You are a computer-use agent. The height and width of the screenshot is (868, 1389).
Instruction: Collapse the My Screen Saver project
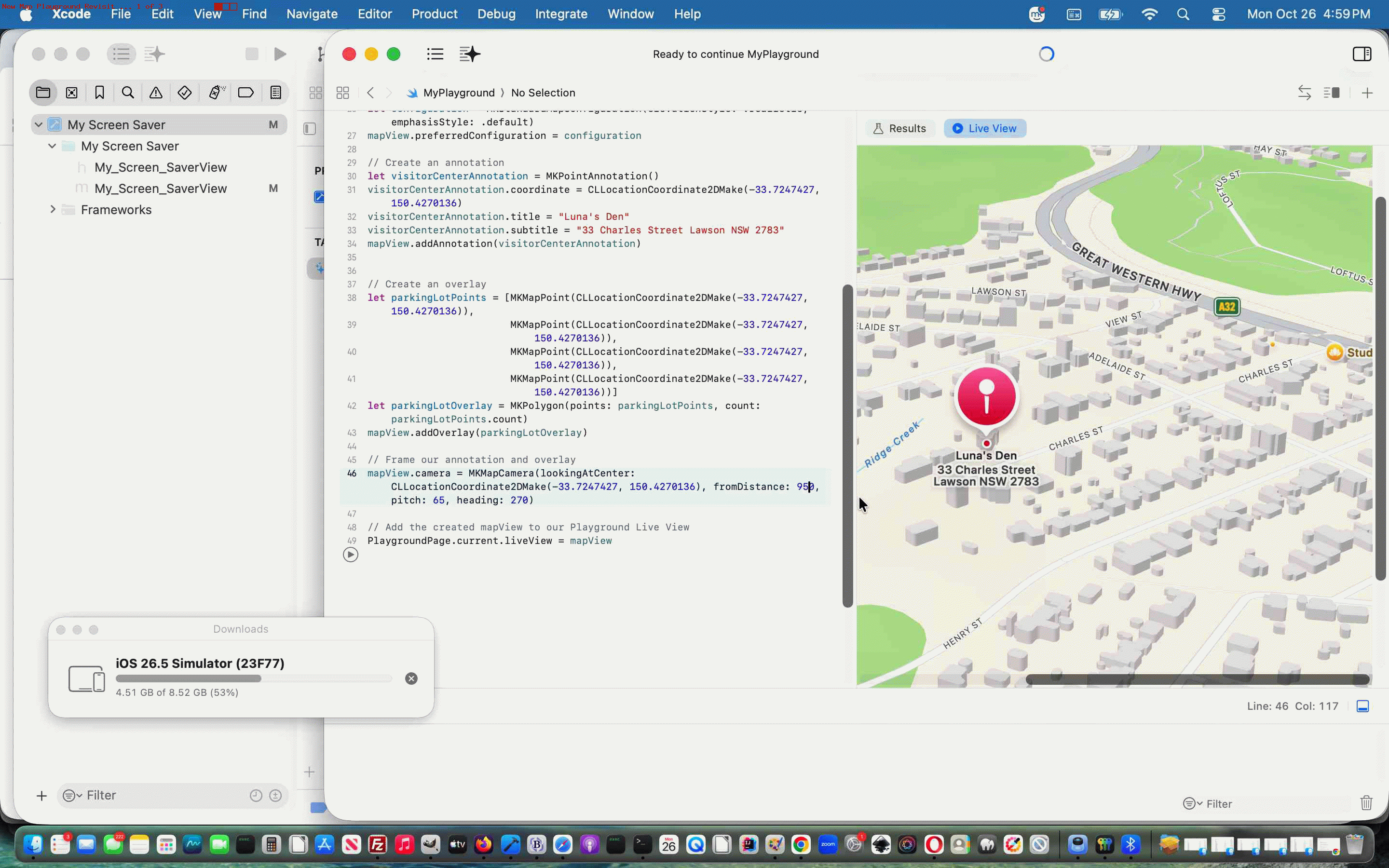[39, 124]
